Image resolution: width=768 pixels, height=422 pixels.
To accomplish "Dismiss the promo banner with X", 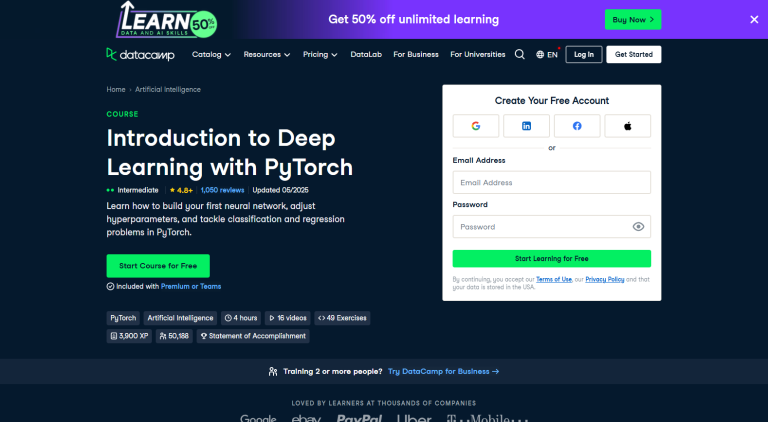I will (x=754, y=20).
